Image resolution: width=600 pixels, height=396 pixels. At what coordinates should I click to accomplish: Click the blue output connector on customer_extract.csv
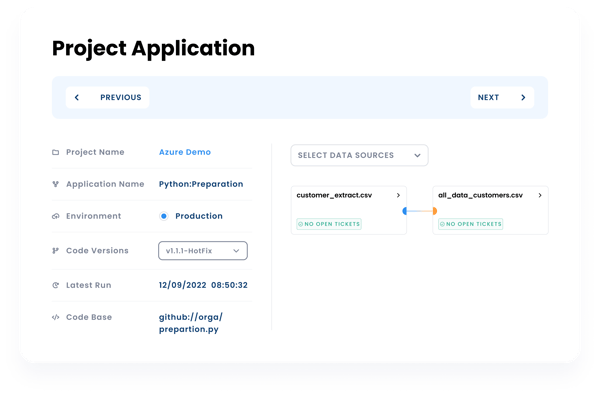coord(404,211)
